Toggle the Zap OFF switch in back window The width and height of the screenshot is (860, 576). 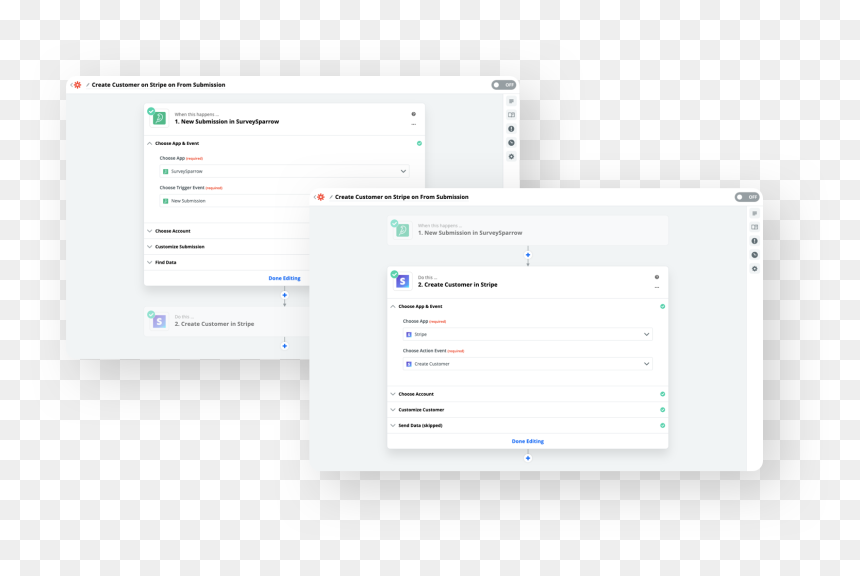coord(503,85)
